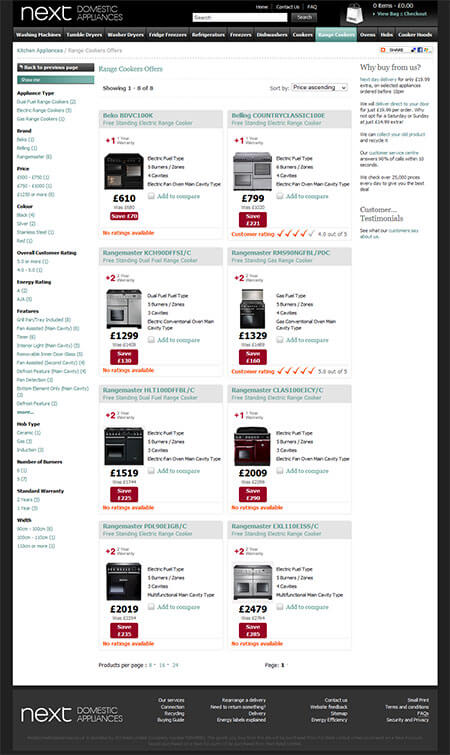Click the Next Domestic Appliances header logo
The image size is (450, 755).
(71, 13)
